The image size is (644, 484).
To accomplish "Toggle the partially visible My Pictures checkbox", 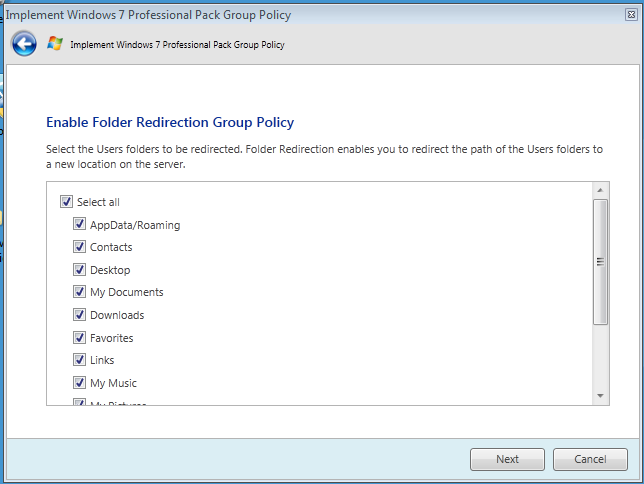I will pyautogui.click(x=80, y=403).
